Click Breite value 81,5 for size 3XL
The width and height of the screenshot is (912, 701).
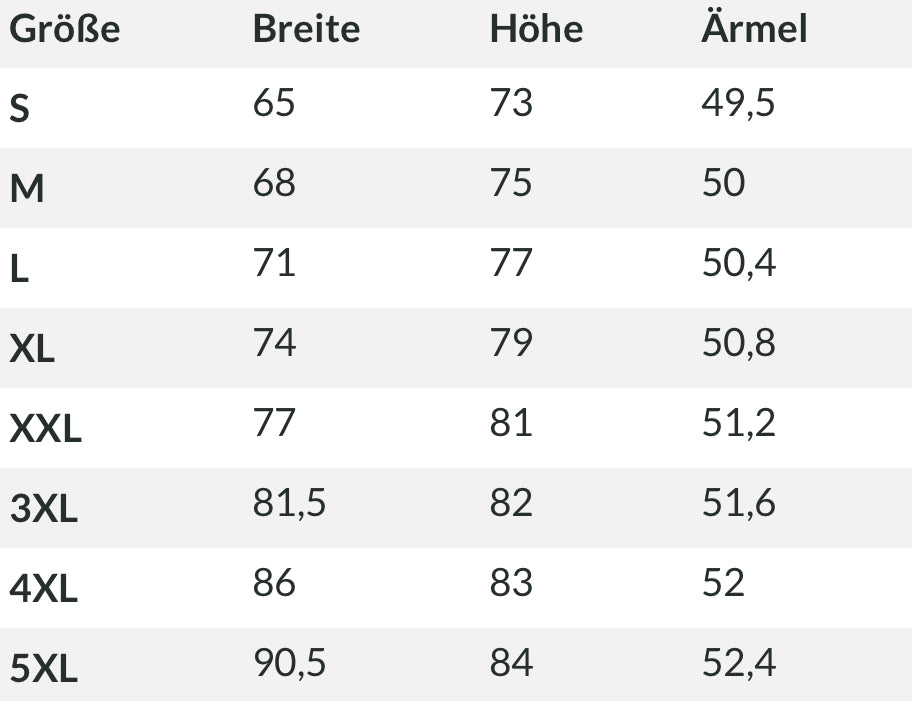(x=289, y=503)
